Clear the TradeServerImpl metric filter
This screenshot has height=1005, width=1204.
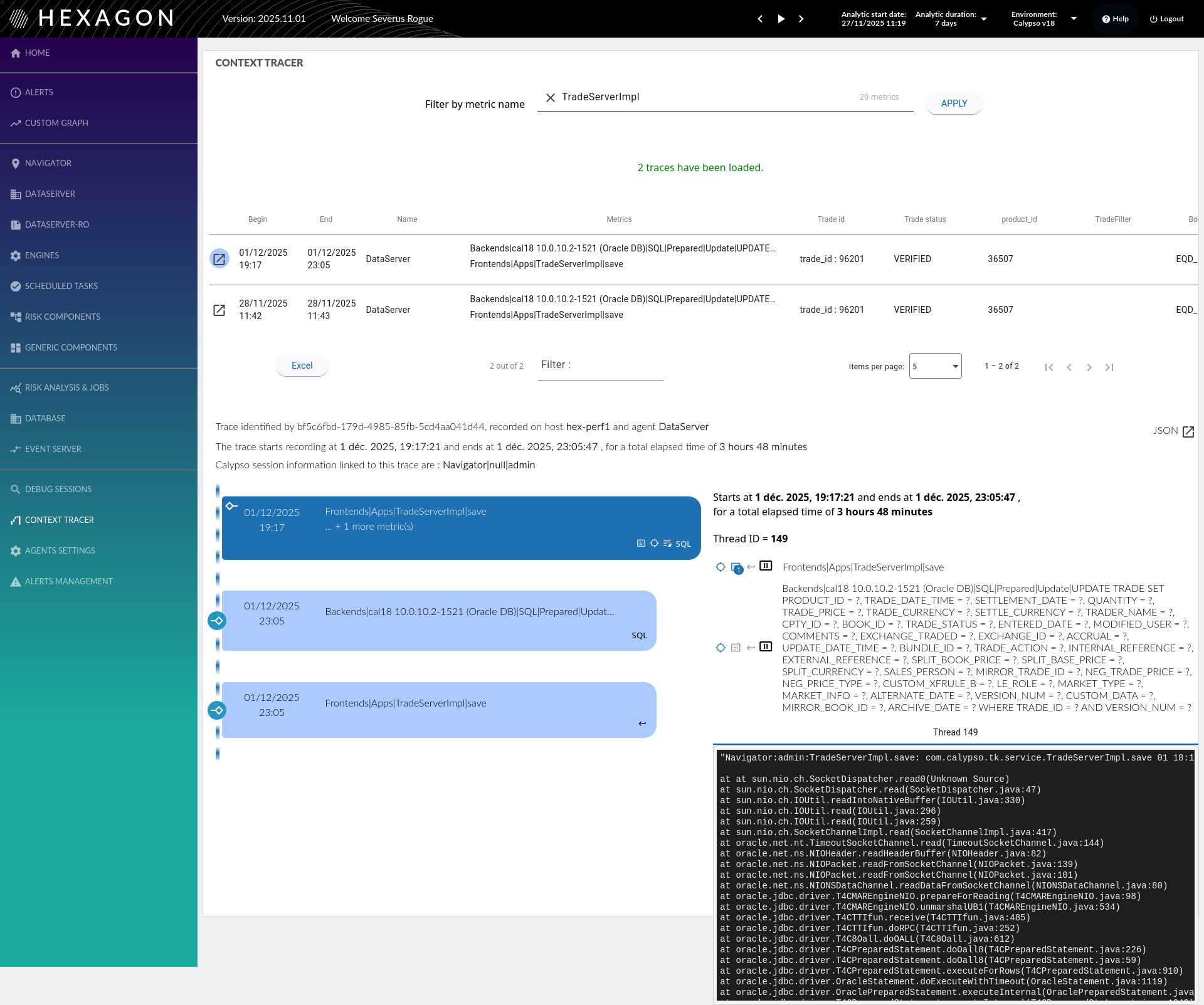[551, 98]
